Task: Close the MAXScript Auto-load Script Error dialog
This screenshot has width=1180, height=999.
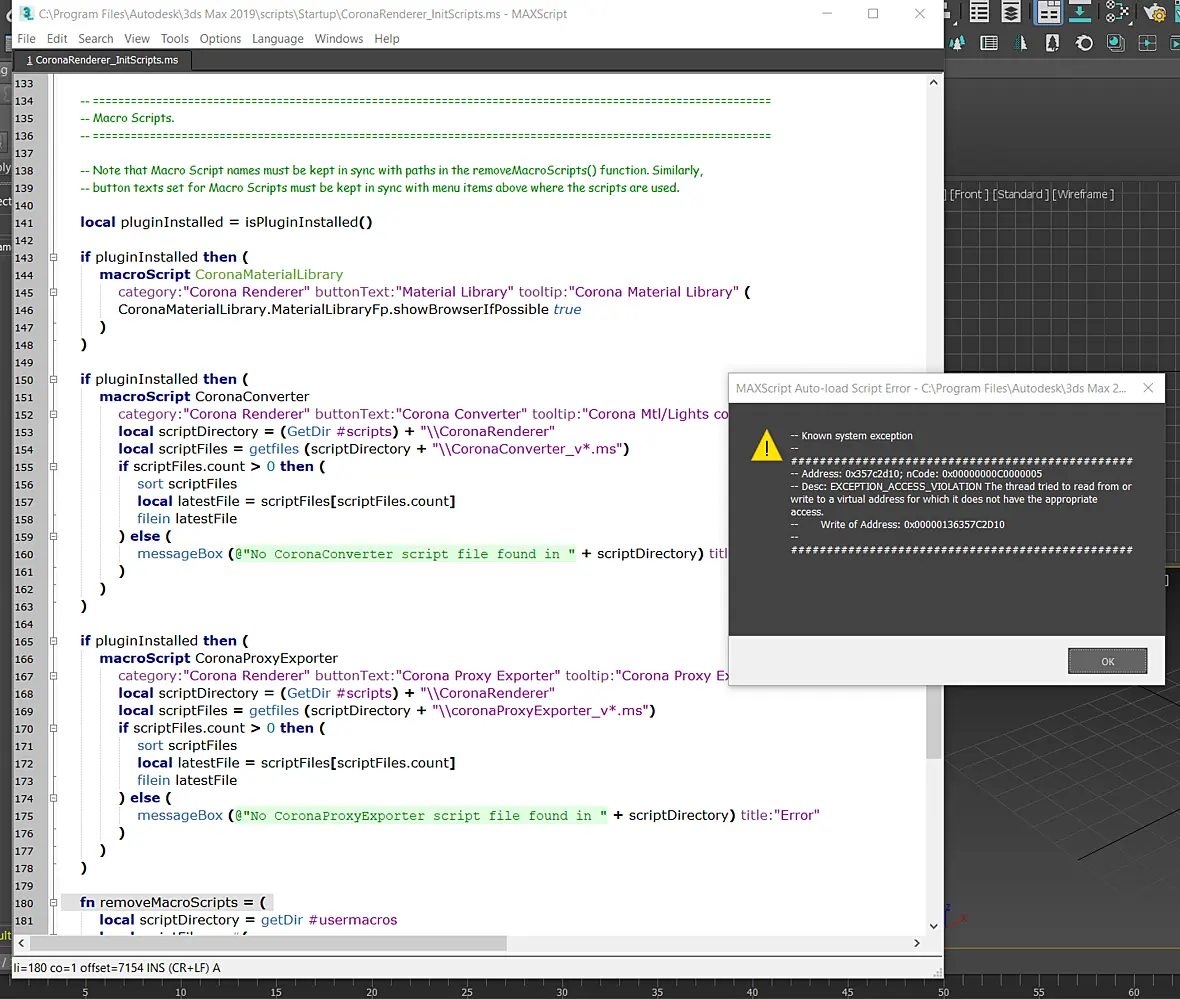Action: tap(1148, 388)
